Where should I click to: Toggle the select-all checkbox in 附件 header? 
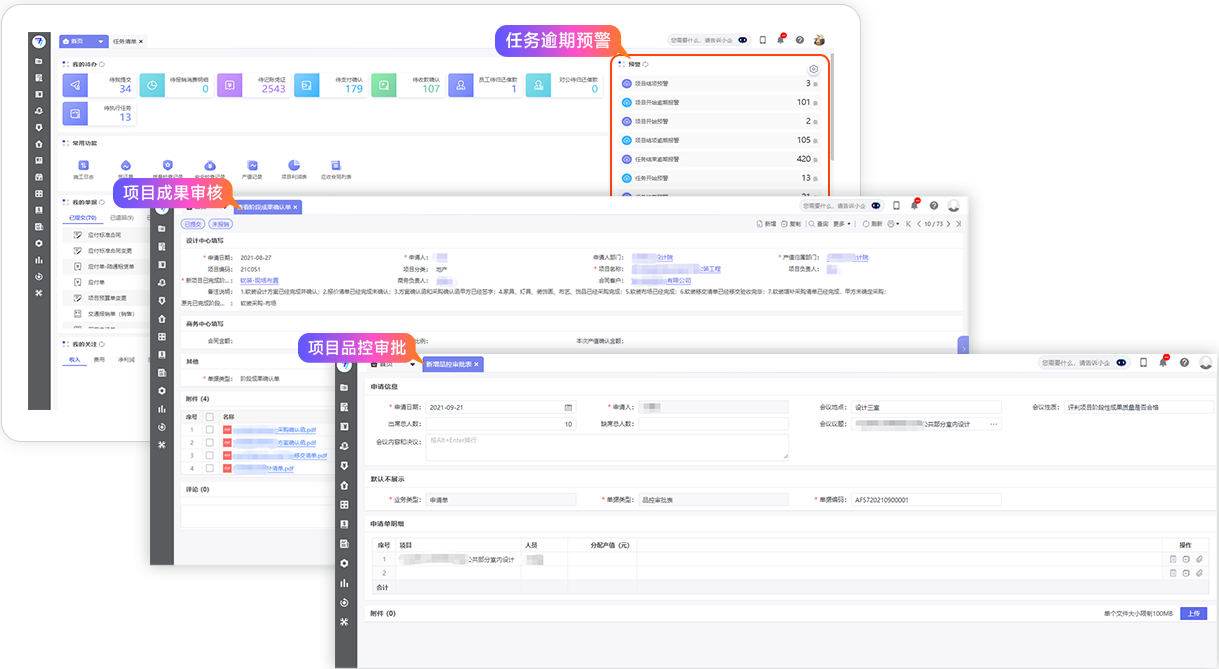point(209,416)
